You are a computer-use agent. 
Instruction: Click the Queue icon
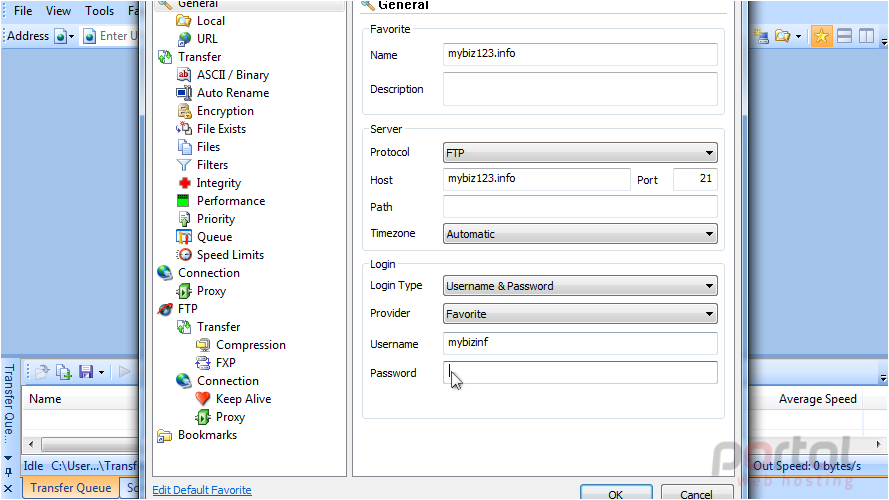coord(184,237)
